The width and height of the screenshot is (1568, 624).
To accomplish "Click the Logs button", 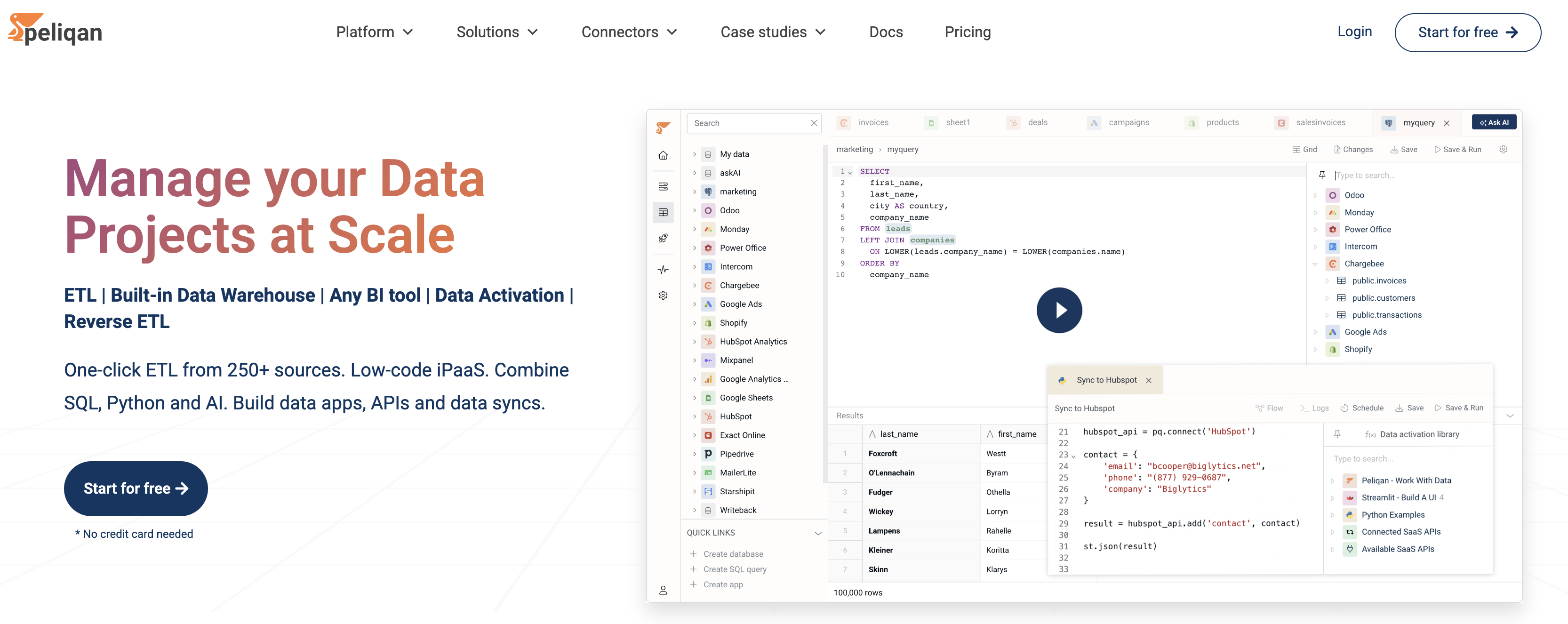I will point(1314,408).
